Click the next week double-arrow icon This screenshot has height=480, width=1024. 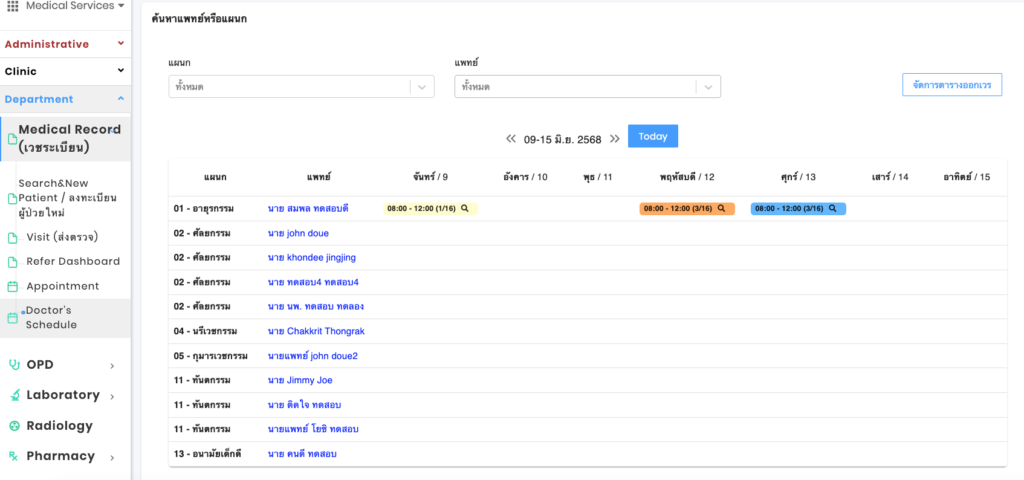click(x=615, y=139)
